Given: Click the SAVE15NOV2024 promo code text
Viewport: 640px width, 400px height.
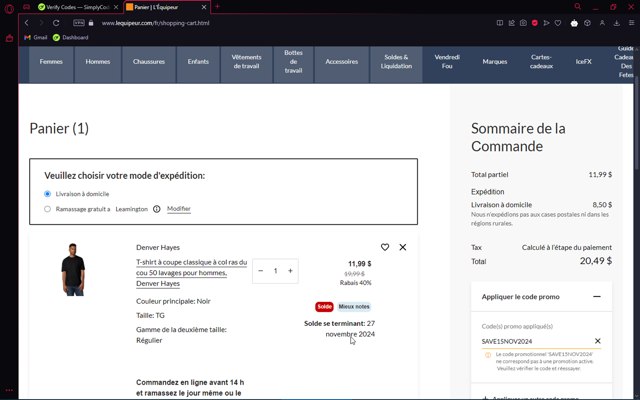Looking at the screenshot, I should 507,341.
